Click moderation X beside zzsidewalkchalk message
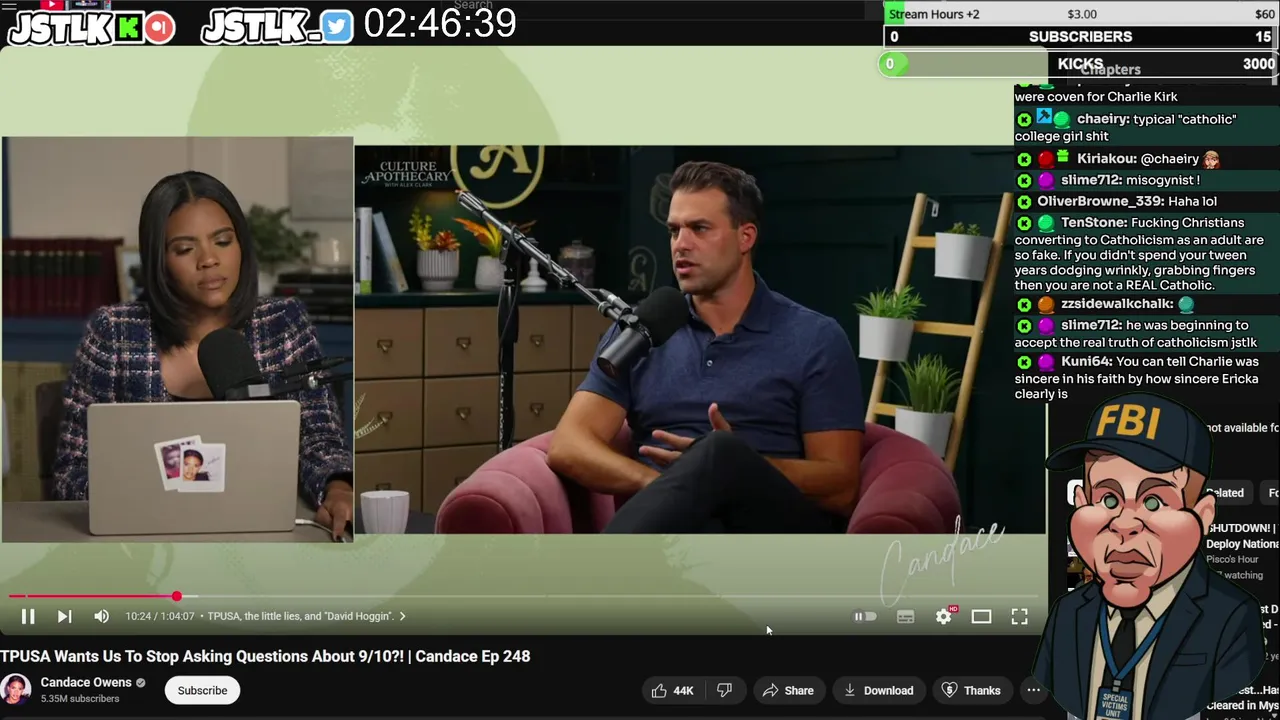This screenshot has width=1280, height=720. pos(1024,304)
